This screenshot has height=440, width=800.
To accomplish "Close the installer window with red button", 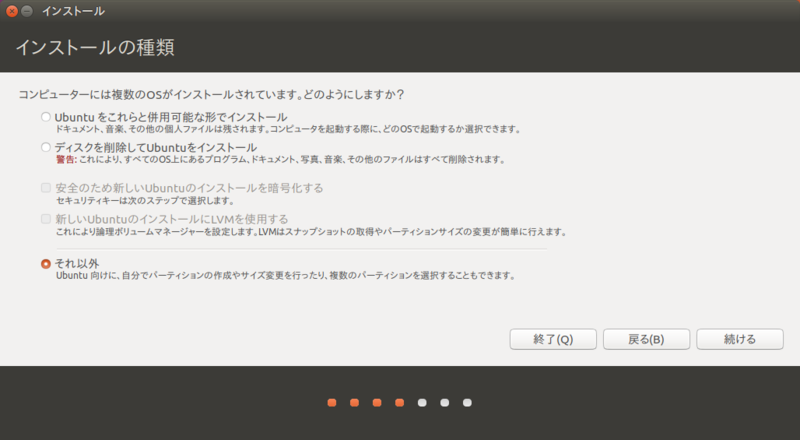I will tap(12, 11).
